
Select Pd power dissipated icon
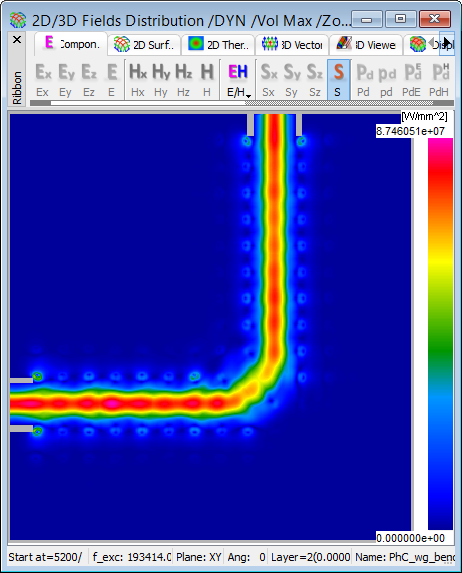coord(364,80)
